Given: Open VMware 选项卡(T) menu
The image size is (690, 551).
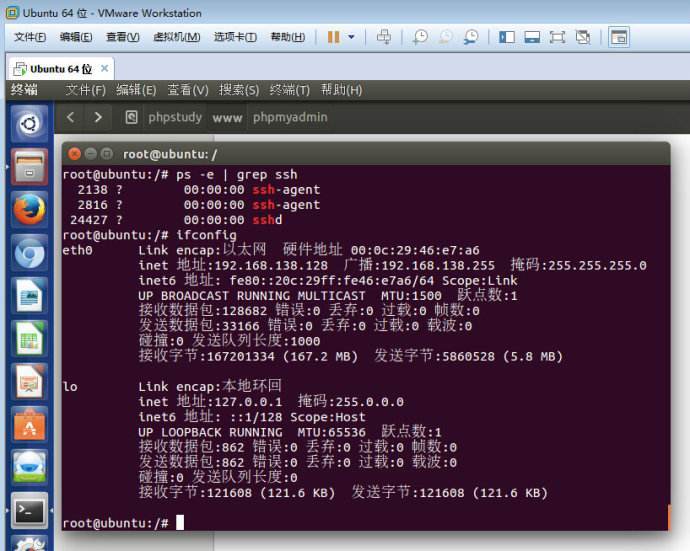Looking at the screenshot, I should point(235,37).
